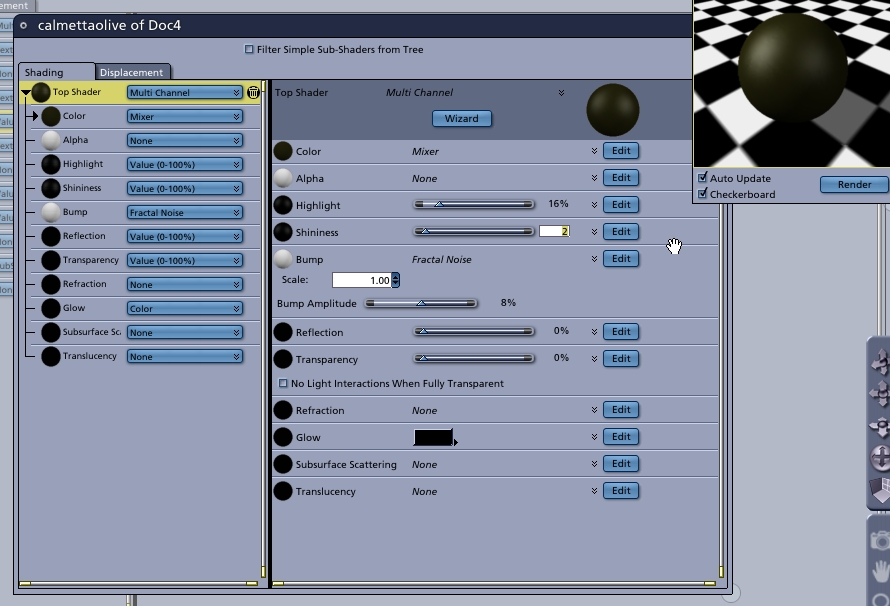Select the hand pan tool in right toolbar
This screenshot has height=606, width=890.
click(x=880, y=571)
